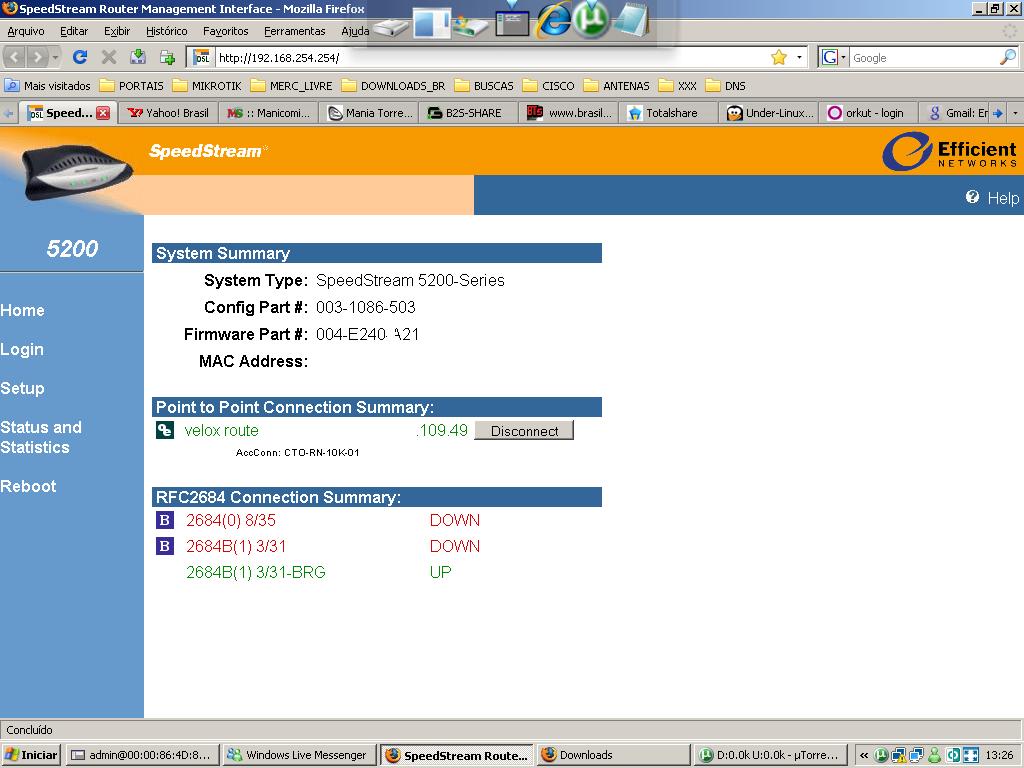Open the Ferramentas menu

click(295, 31)
